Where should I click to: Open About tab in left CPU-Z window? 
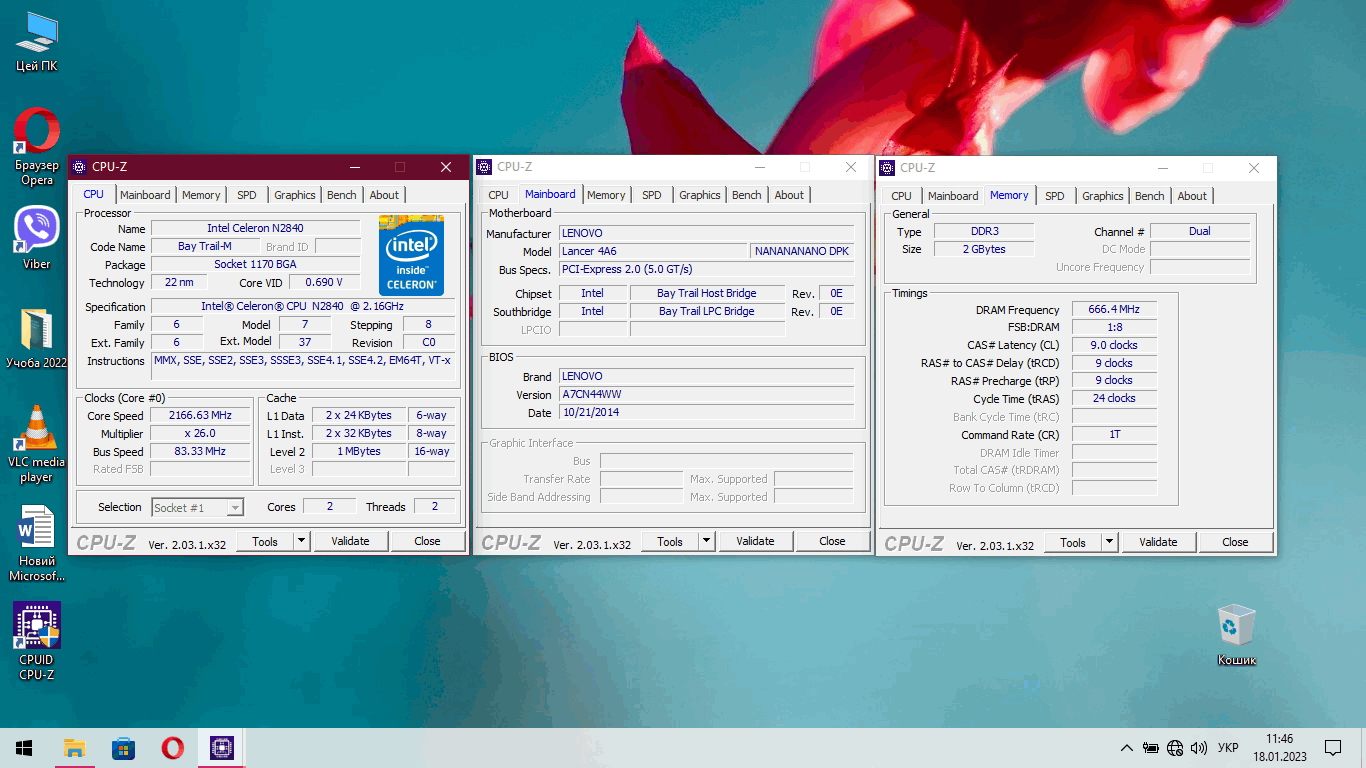[x=384, y=195]
